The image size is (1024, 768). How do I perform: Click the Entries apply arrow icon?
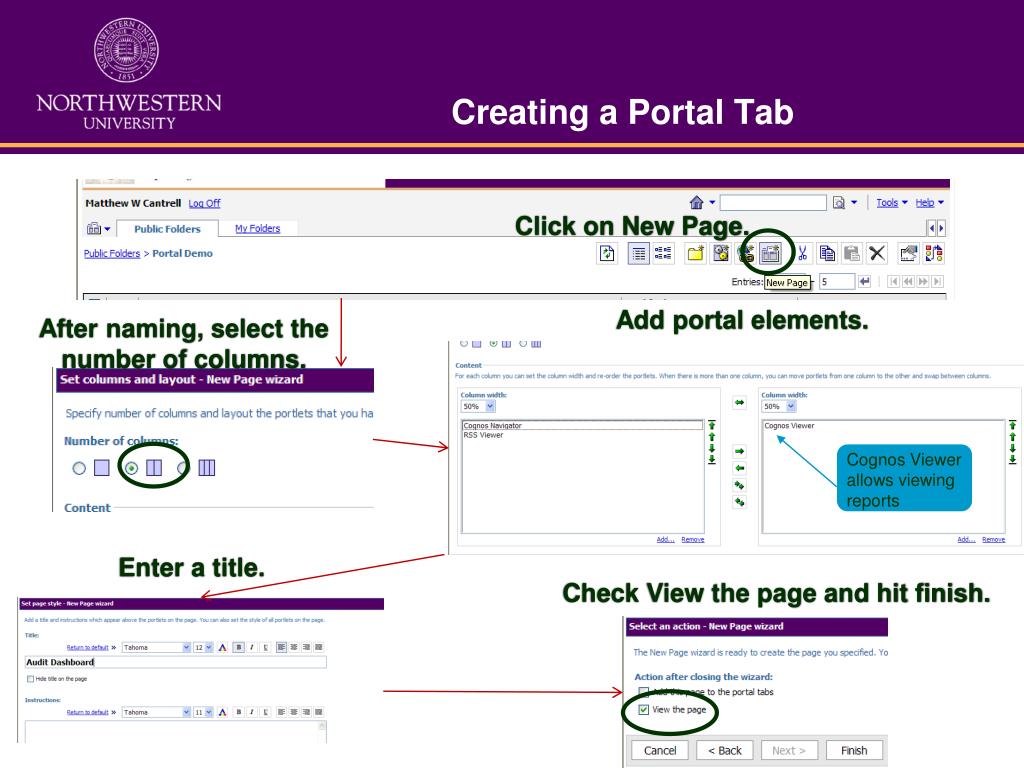(x=865, y=281)
